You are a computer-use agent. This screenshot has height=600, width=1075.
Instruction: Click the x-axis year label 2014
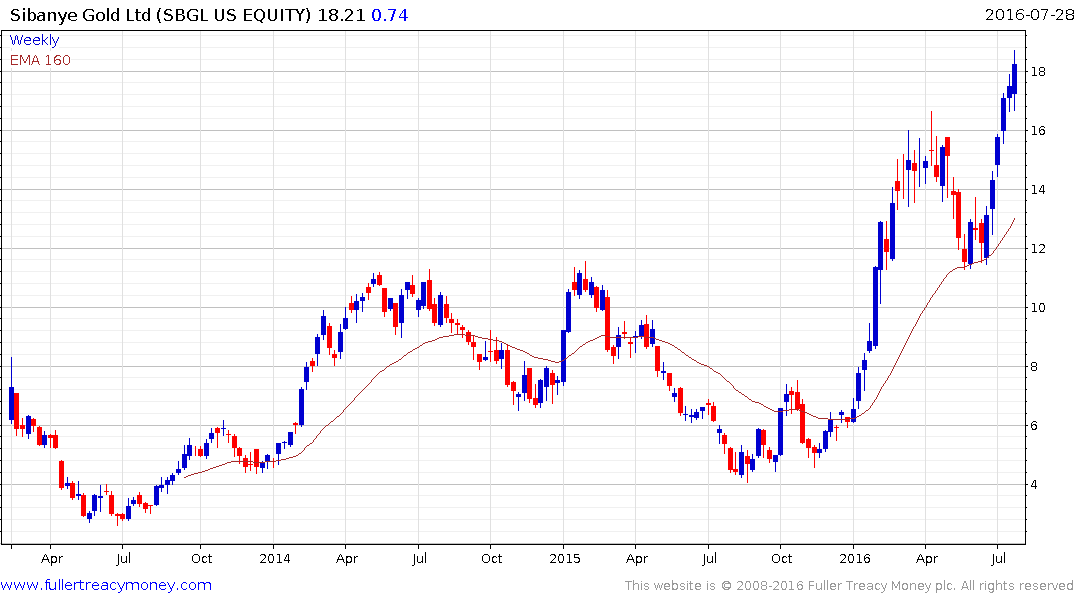tap(275, 558)
